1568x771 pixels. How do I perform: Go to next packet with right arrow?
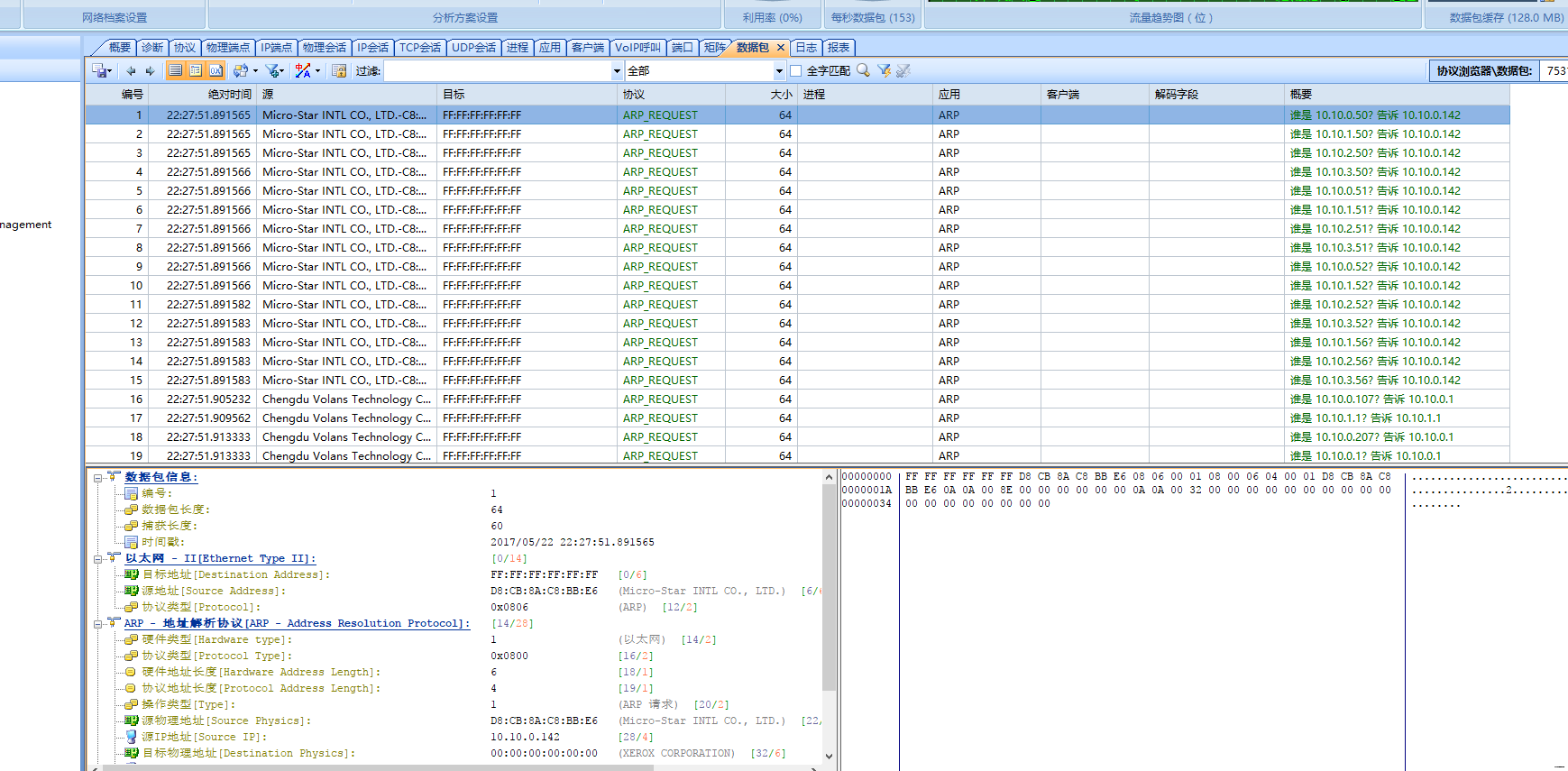(x=150, y=70)
